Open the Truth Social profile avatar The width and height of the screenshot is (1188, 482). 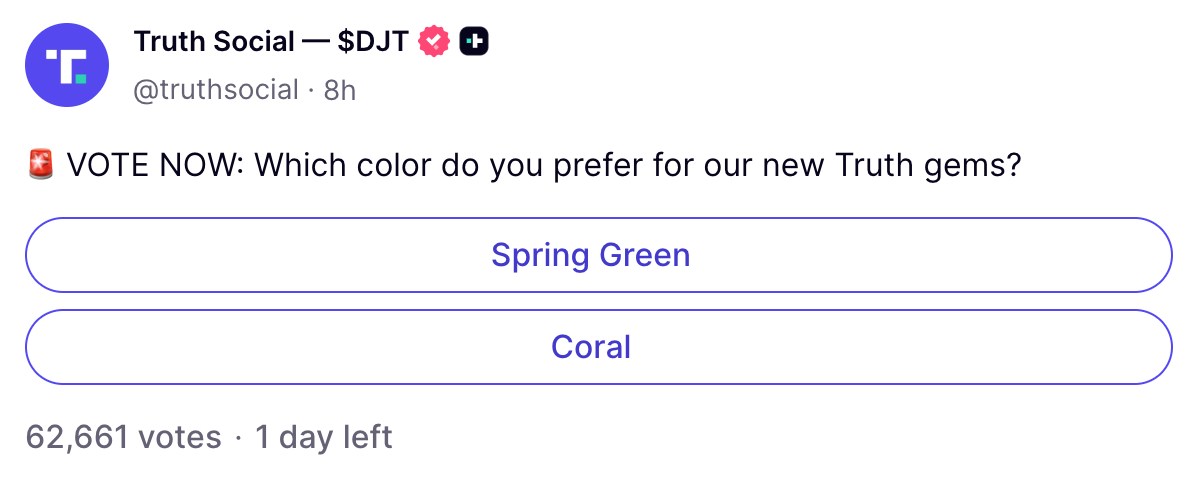67,65
